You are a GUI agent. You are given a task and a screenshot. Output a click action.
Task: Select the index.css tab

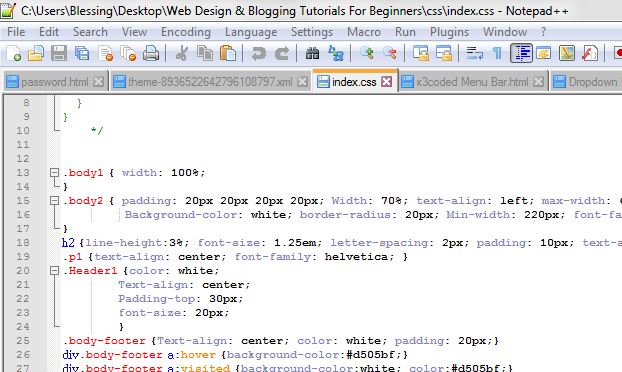tap(354, 82)
